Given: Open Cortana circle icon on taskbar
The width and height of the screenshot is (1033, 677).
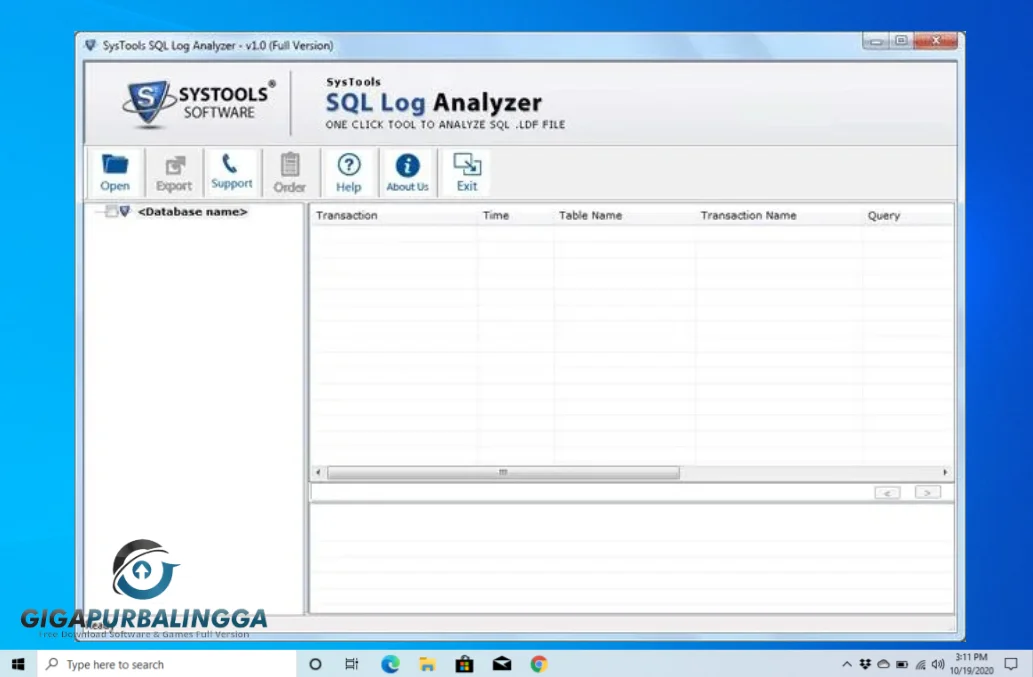Looking at the screenshot, I should point(315,664).
